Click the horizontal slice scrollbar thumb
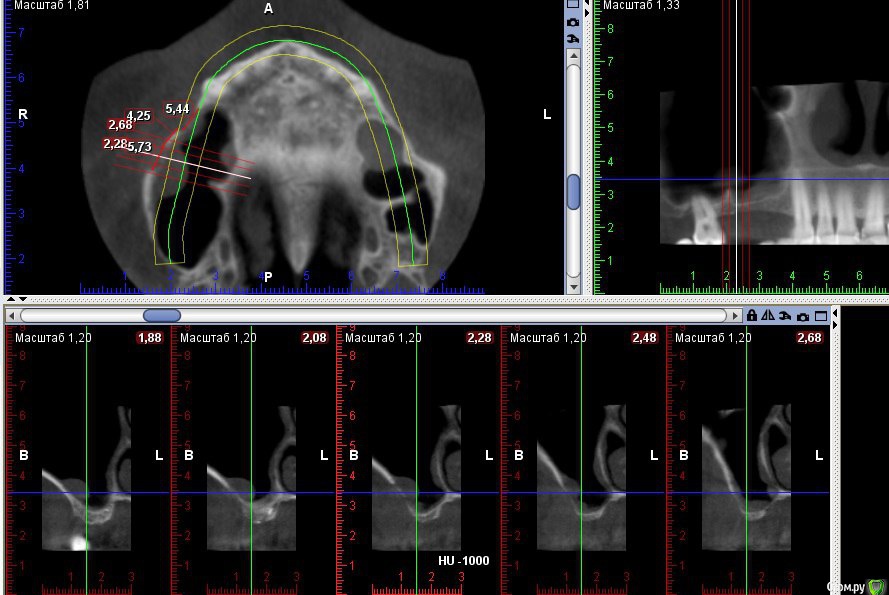 pos(161,315)
